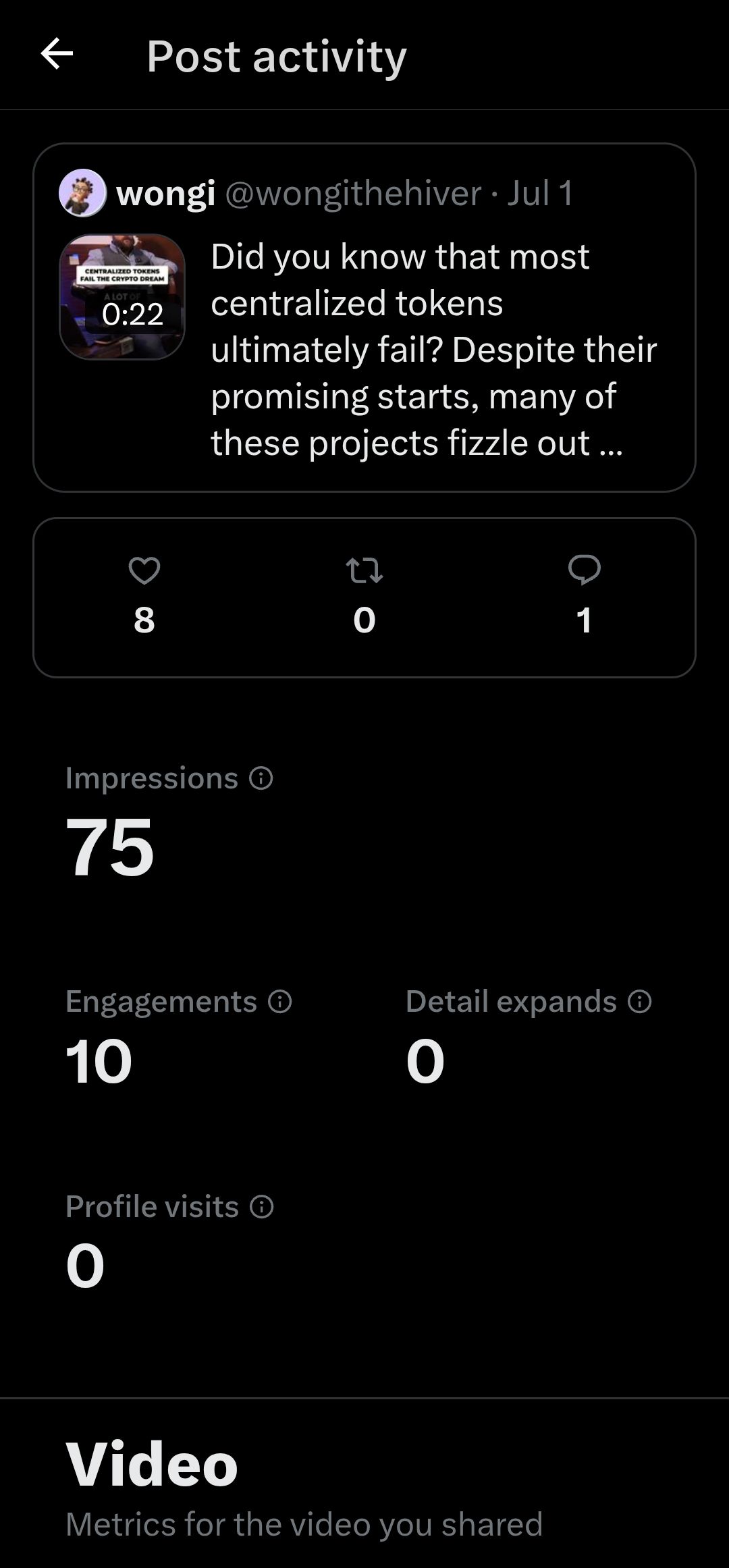729x1568 pixels.
Task: Select the reposts count 0
Action: point(364,620)
